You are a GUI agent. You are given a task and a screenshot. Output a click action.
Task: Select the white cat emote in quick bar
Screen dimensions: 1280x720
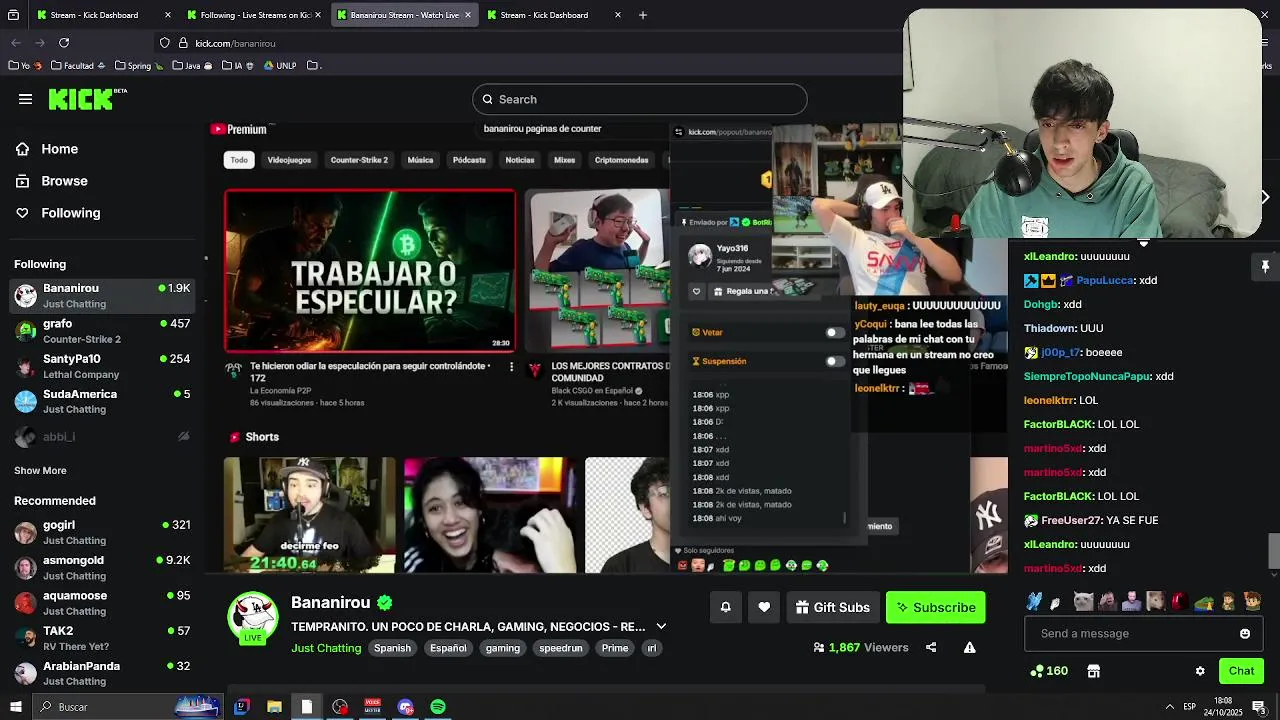1083,601
